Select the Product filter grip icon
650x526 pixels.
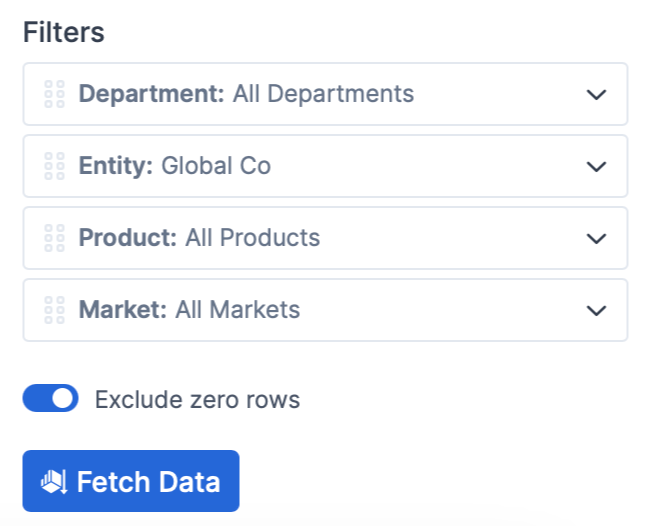point(54,238)
